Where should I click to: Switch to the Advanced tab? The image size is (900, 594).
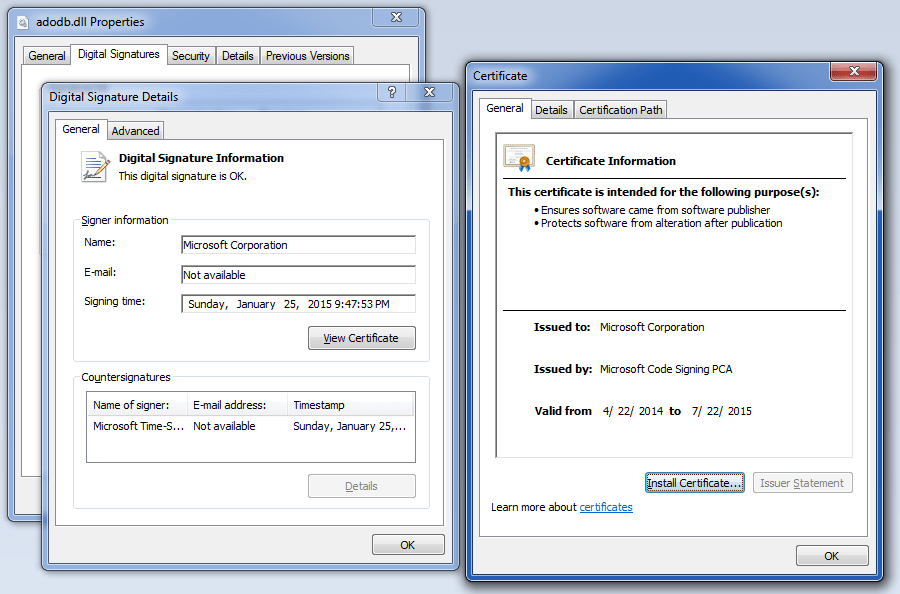tap(135, 130)
